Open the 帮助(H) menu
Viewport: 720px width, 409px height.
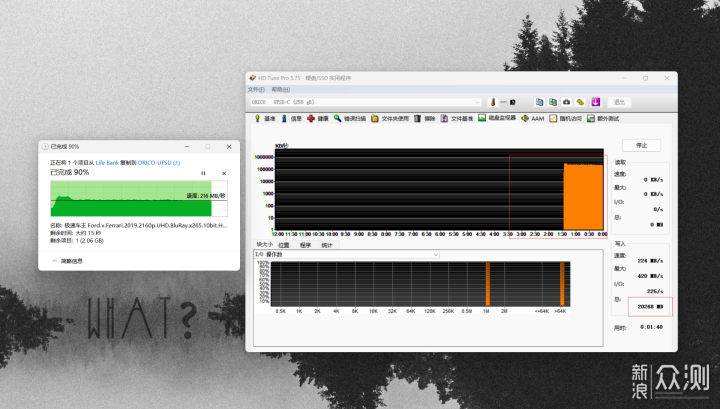[x=281, y=90]
